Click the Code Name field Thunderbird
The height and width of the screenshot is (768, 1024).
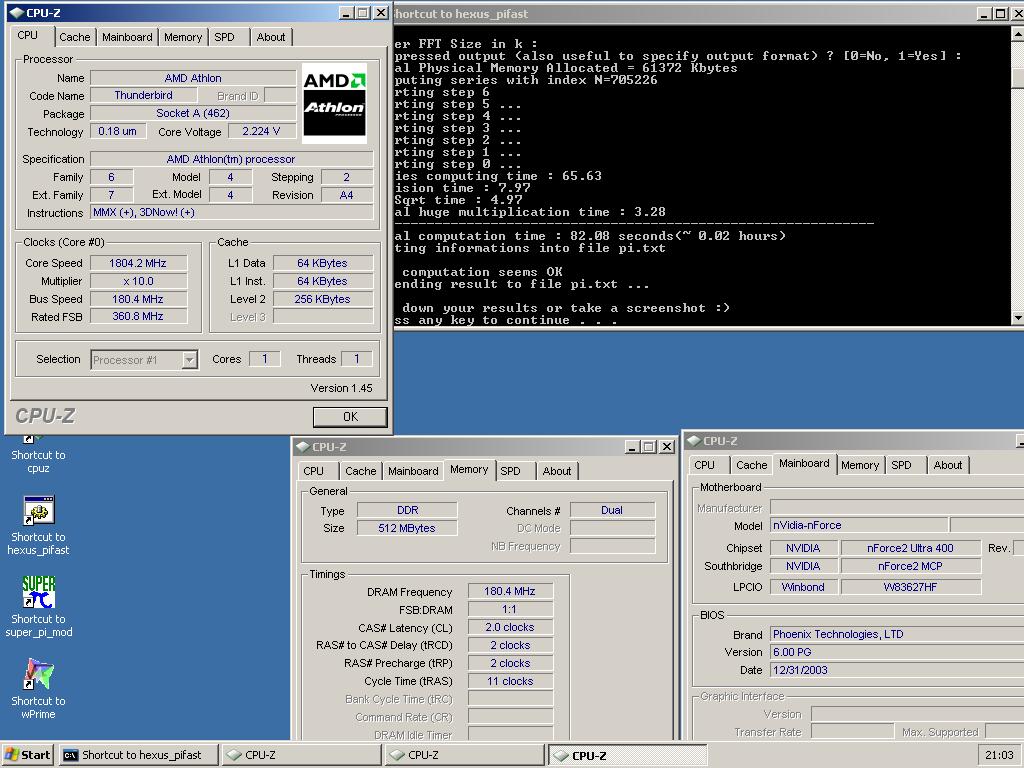tap(143, 95)
